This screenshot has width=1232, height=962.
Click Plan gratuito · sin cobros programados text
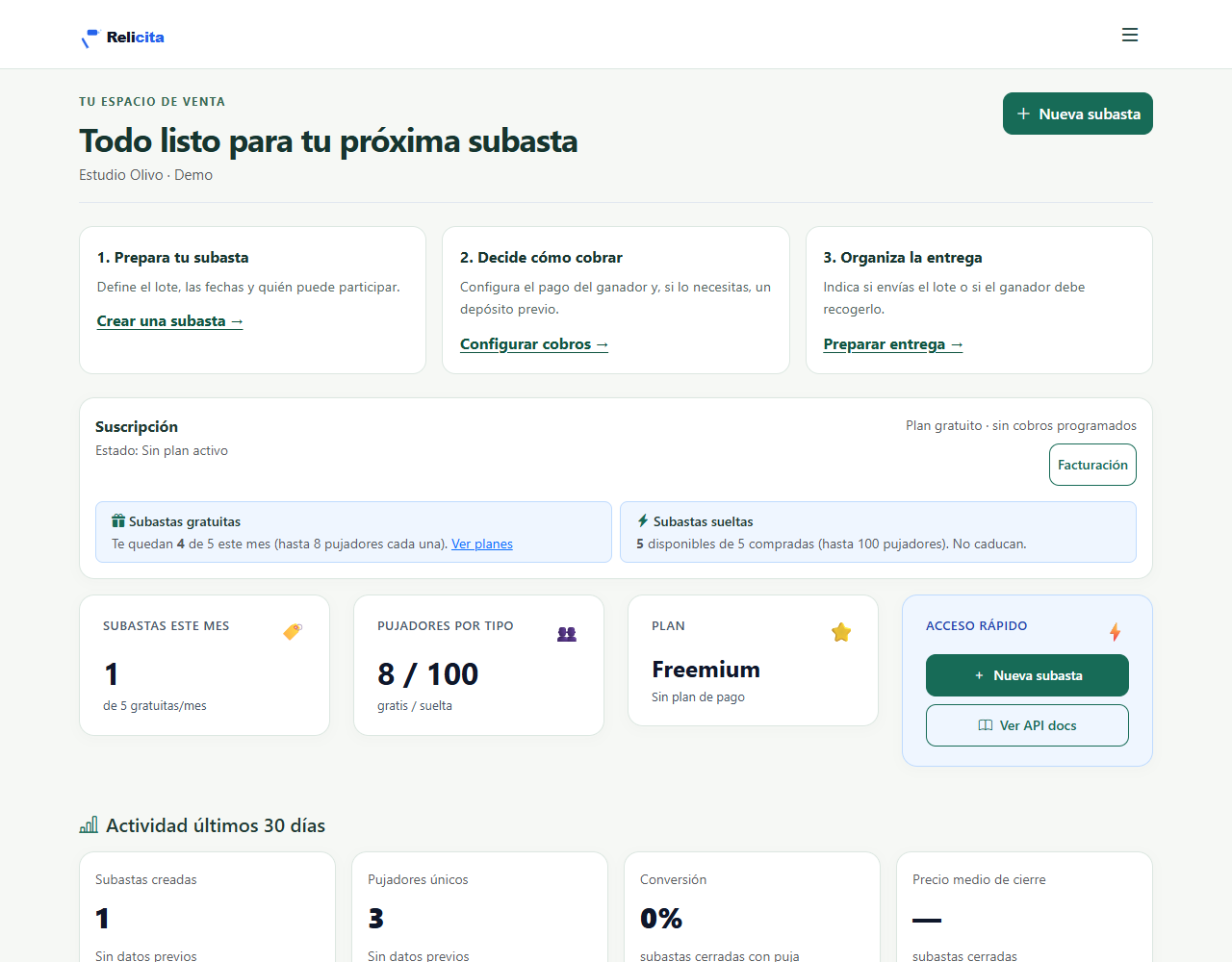1021,426
